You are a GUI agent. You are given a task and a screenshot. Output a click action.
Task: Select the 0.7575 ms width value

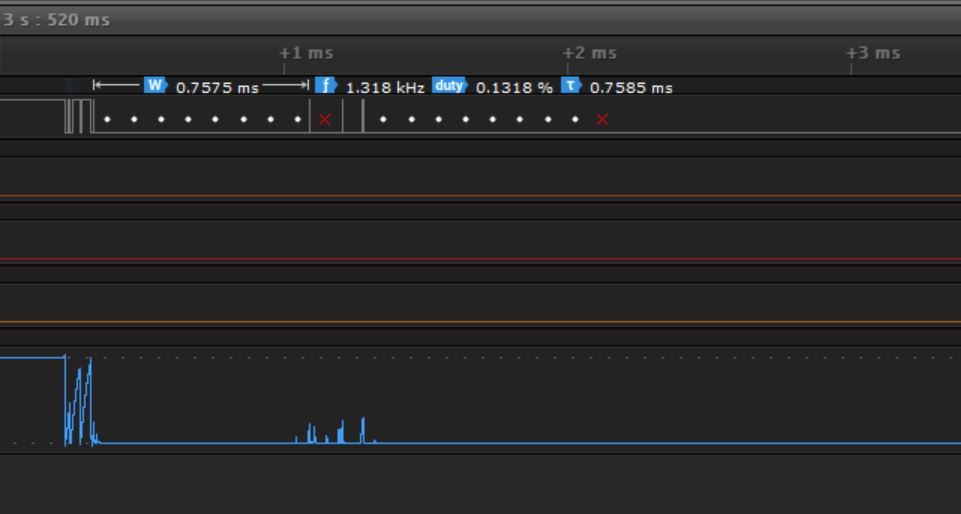tap(218, 88)
